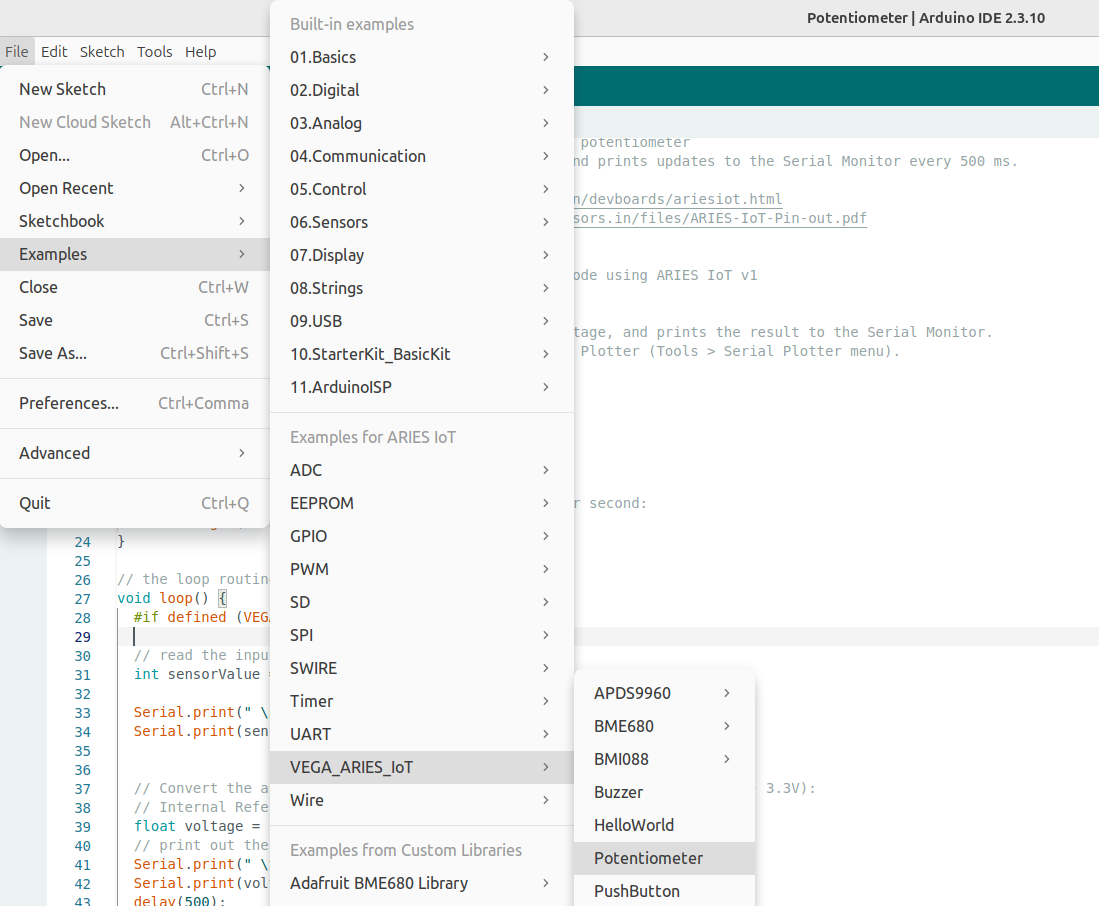Screen dimensions: 1099x906
Task: Open the devboards/ariesiot.html link
Action: tap(678, 199)
